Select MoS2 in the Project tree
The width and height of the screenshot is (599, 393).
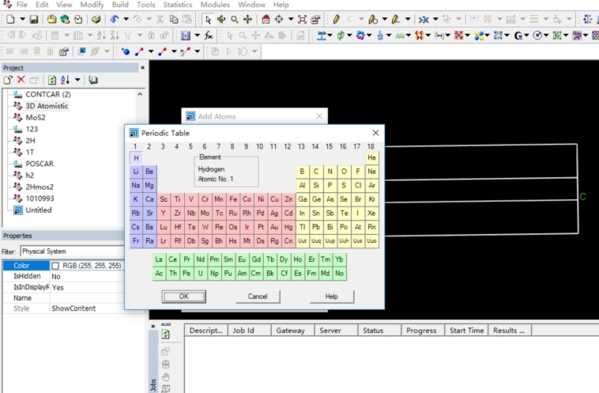coord(36,117)
